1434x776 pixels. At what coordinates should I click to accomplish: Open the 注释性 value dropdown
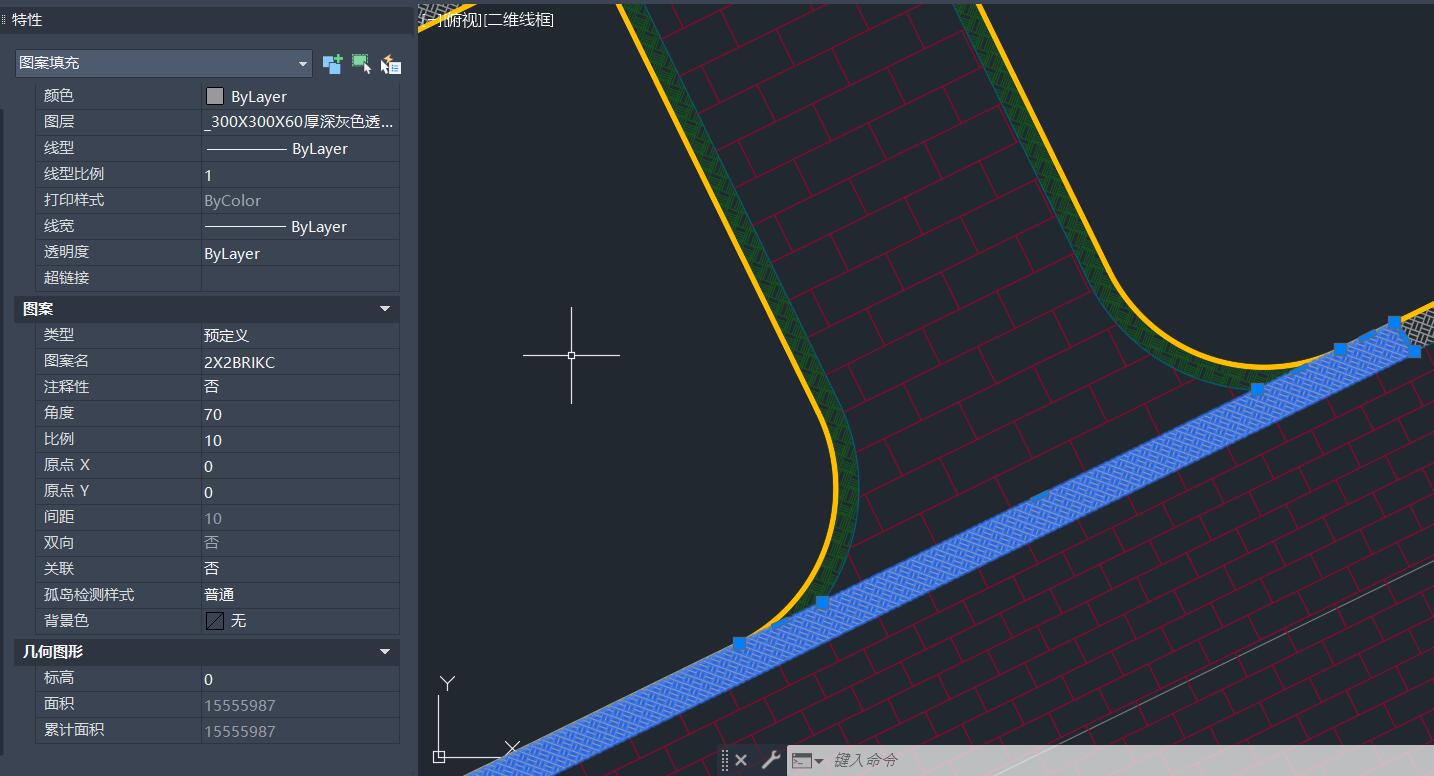(x=300, y=387)
